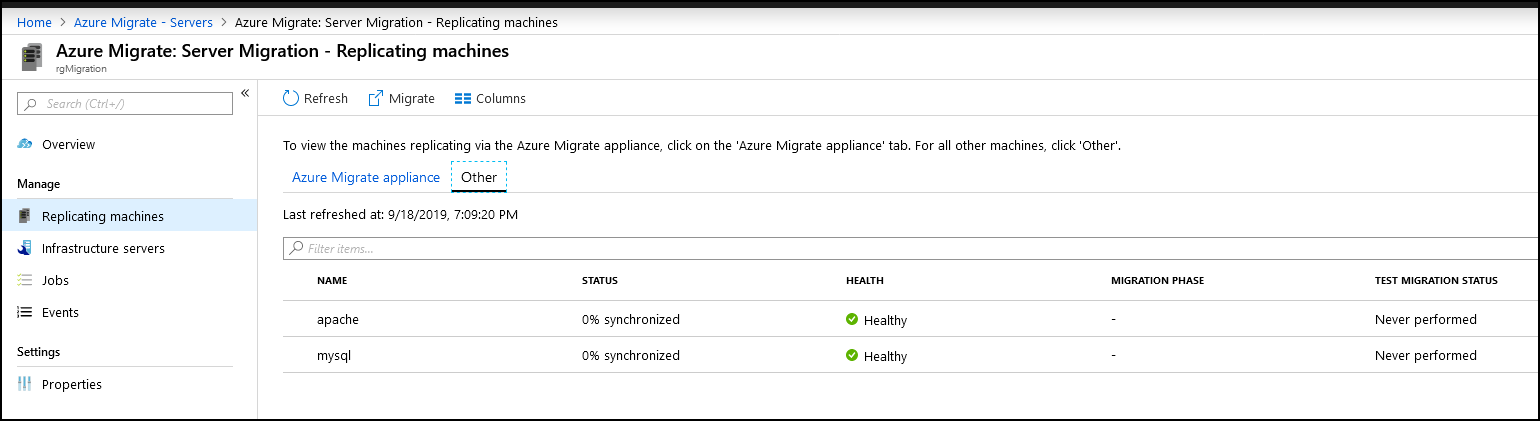The height and width of the screenshot is (421, 1540).
Task: Open the Columns chooser icon
Action: (462, 99)
